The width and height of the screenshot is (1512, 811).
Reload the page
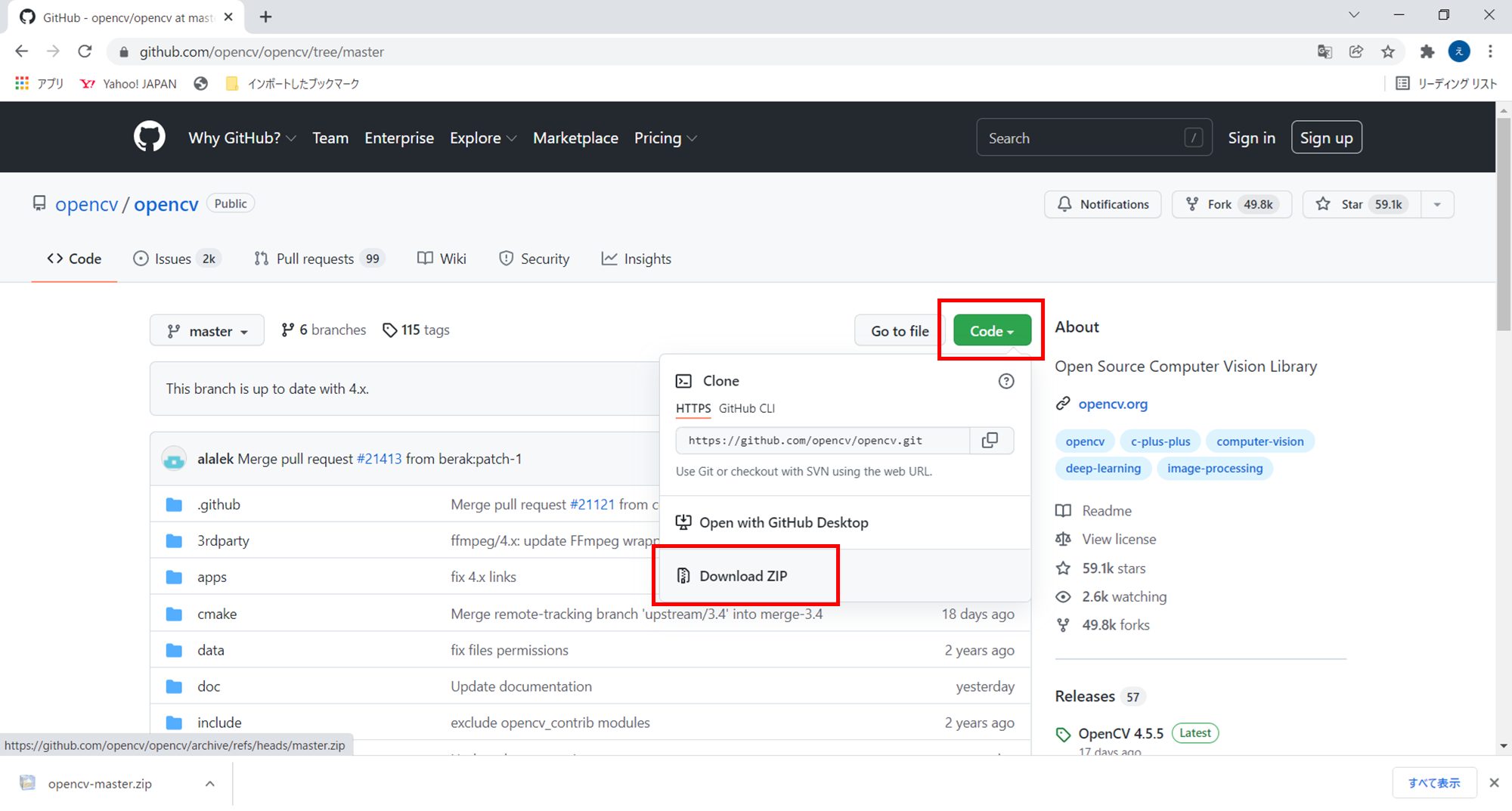tap(85, 51)
